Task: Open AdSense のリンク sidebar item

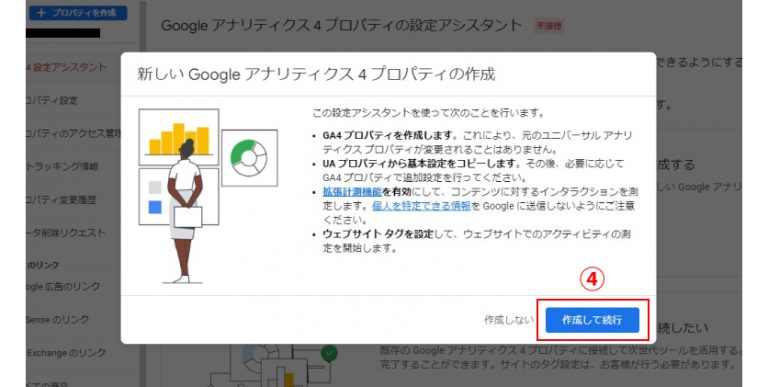Action: click(58, 319)
